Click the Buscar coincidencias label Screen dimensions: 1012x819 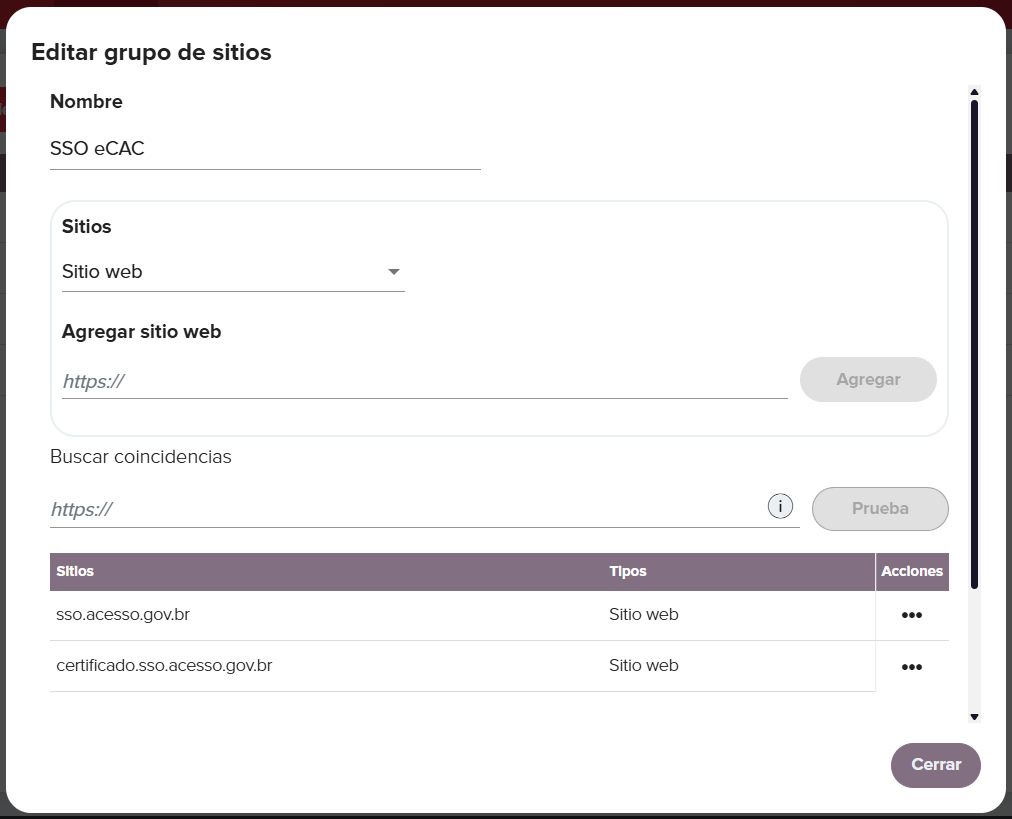coord(141,456)
